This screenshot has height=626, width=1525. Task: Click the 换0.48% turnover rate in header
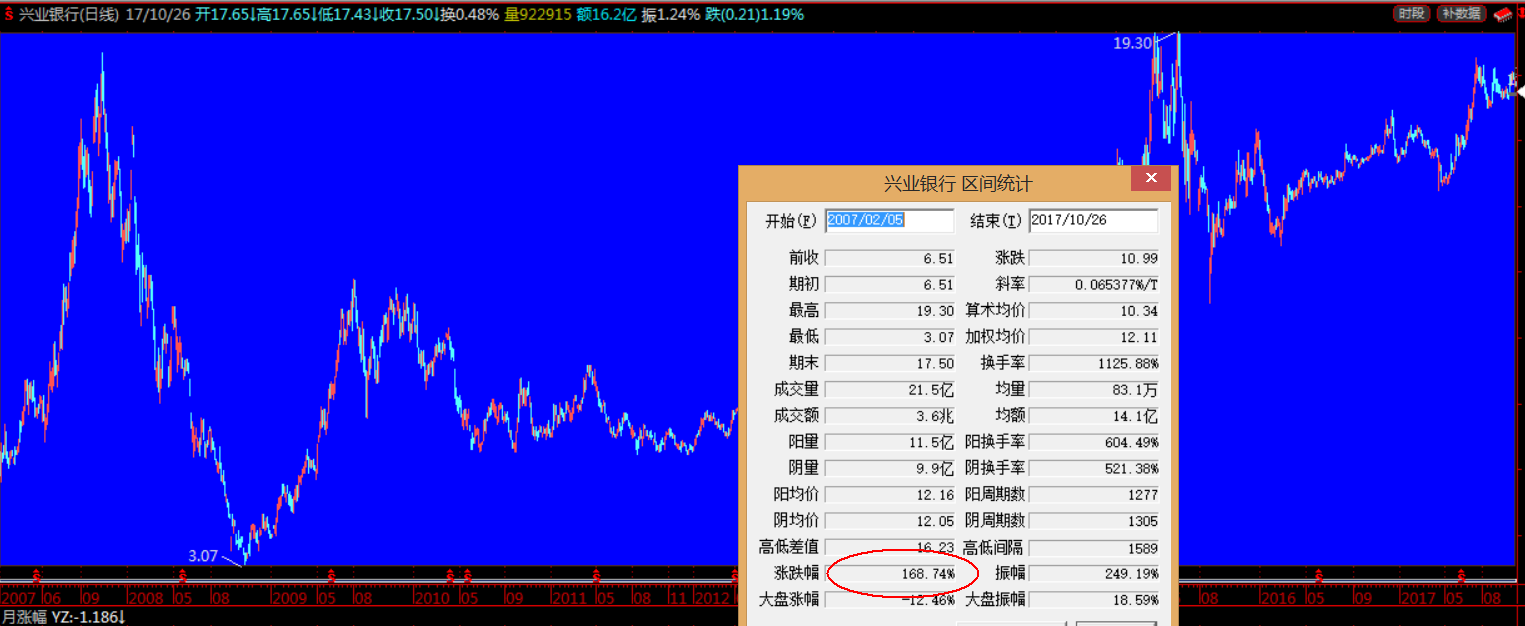(x=469, y=15)
